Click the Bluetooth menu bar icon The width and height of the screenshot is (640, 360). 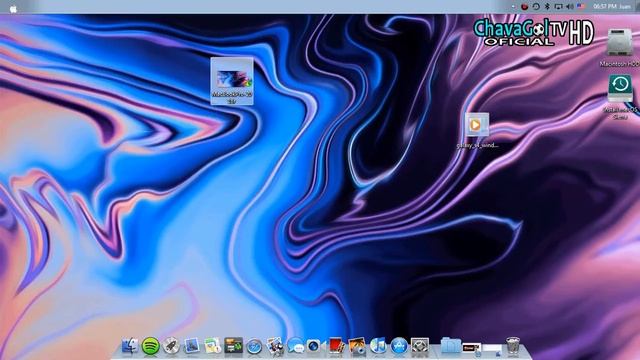point(547,7)
